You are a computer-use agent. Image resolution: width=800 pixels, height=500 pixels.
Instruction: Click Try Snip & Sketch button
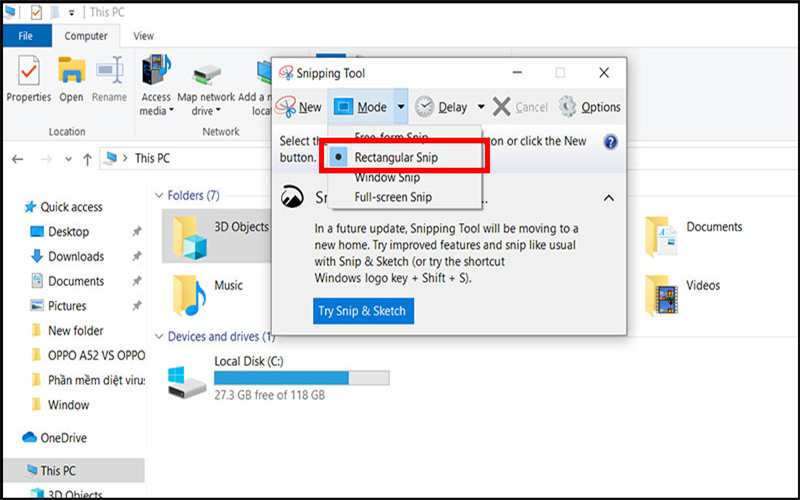[363, 311]
